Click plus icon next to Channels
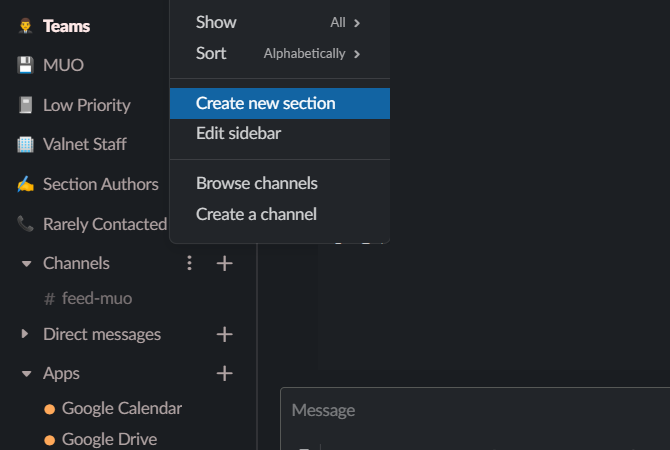 click(225, 263)
